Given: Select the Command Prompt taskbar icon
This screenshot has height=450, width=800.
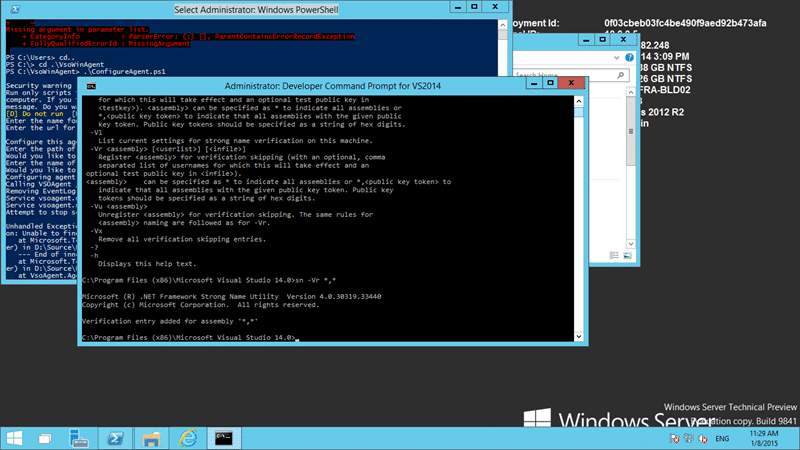Looking at the screenshot, I should 223,438.
